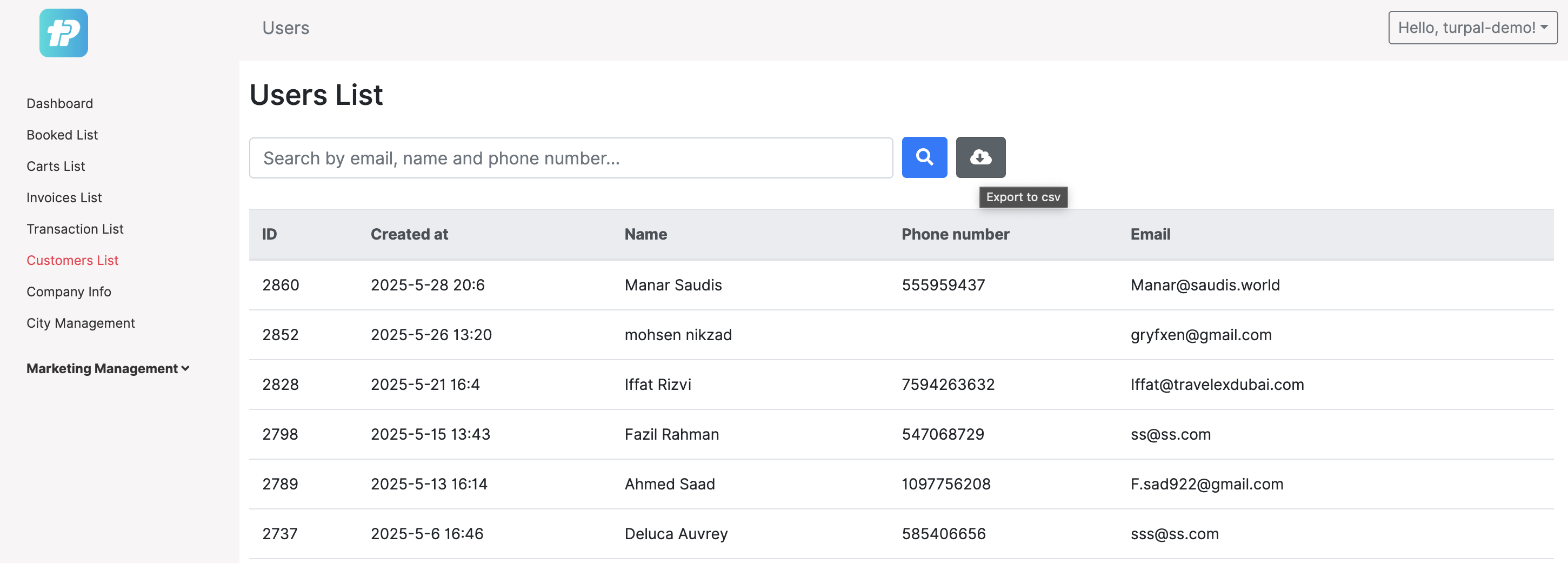This screenshot has width=1568, height=563.
Task: Click the Created at column header
Action: [x=409, y=234]
